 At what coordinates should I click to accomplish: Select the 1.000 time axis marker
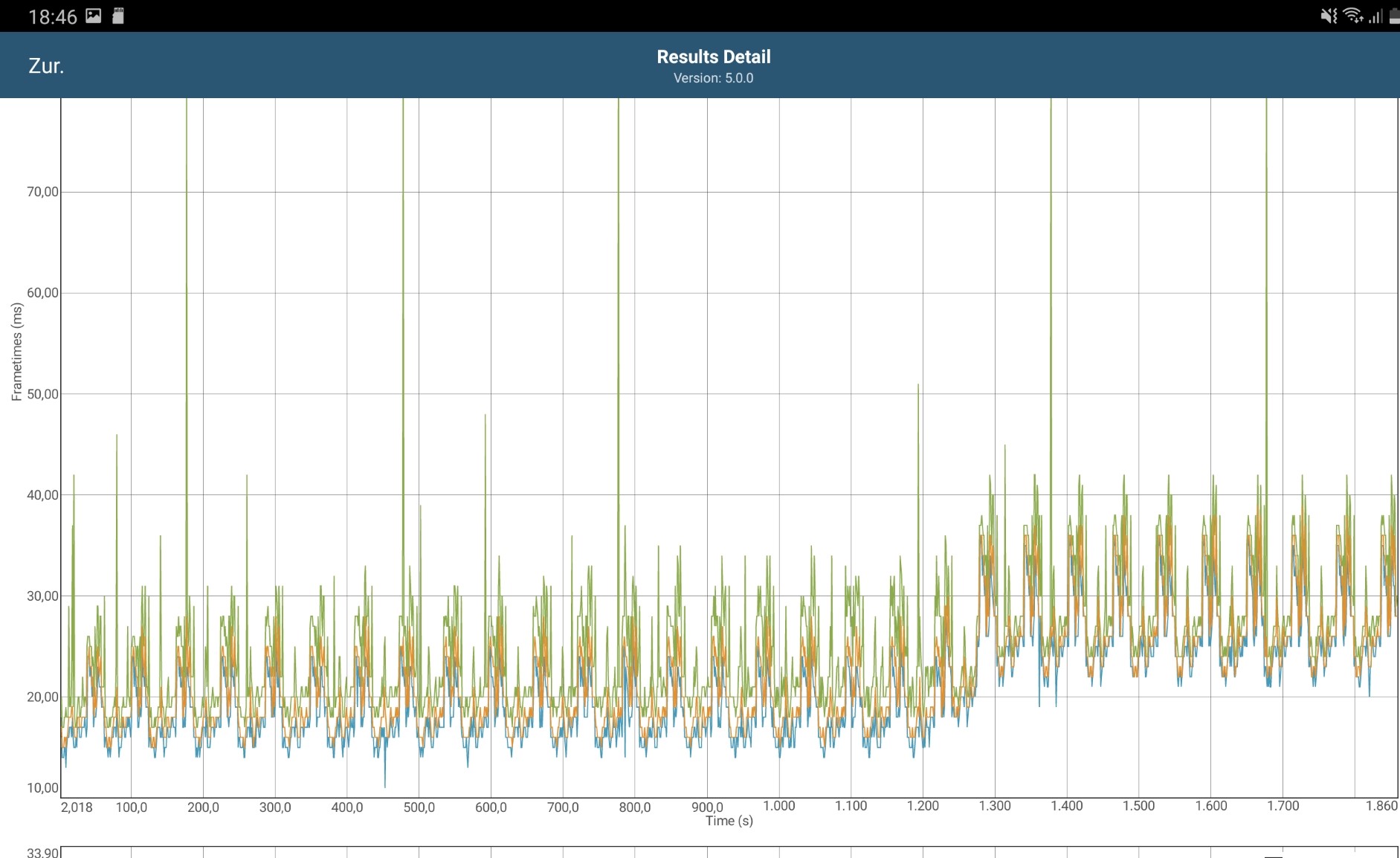[x=778, y=806]
